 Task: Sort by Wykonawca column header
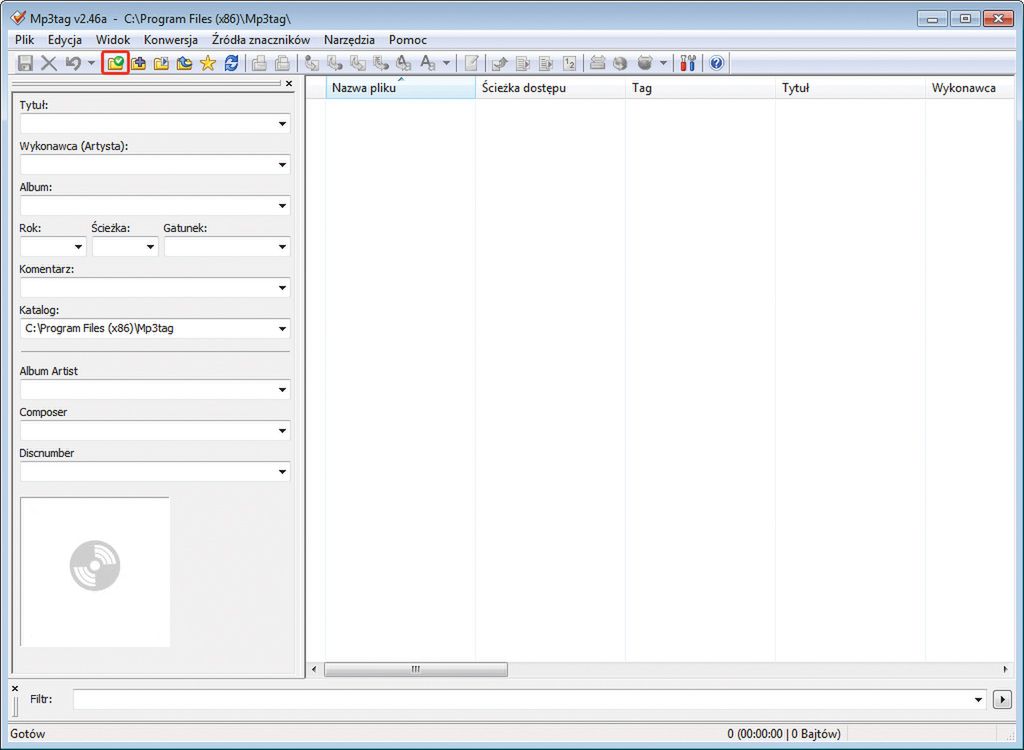click(970, 88)
